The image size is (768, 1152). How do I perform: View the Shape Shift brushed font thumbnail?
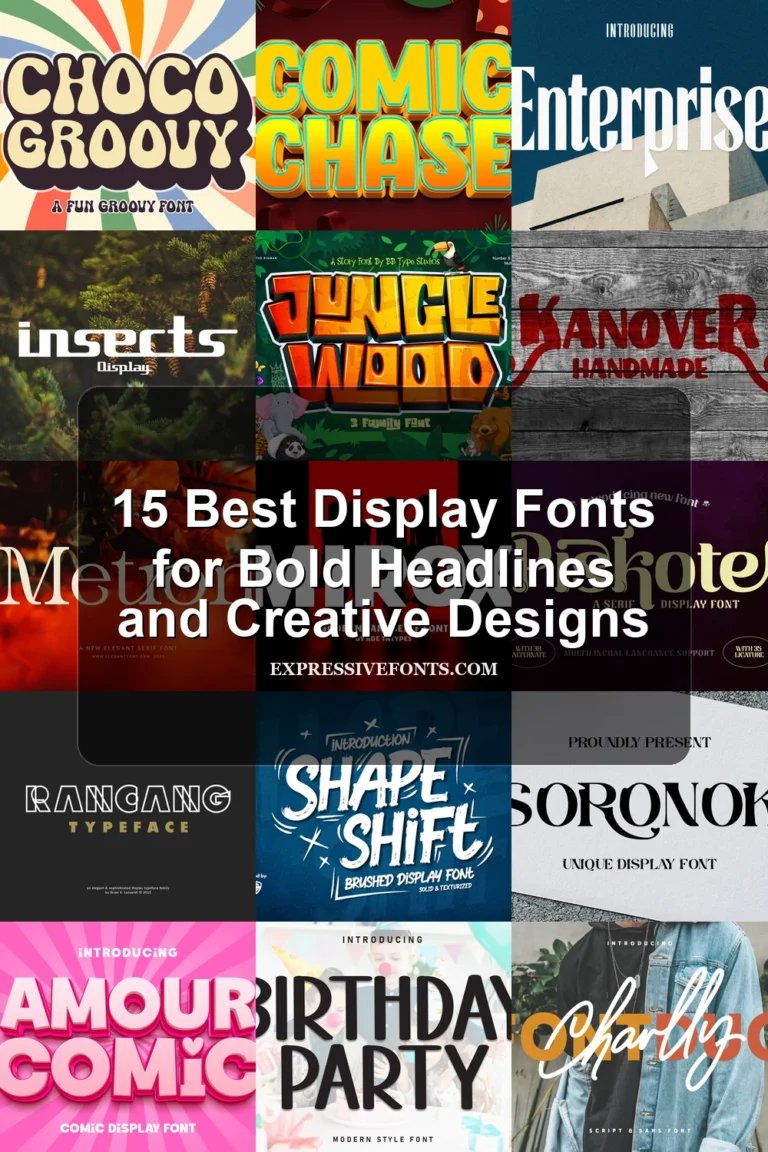[x=384, y=806]
